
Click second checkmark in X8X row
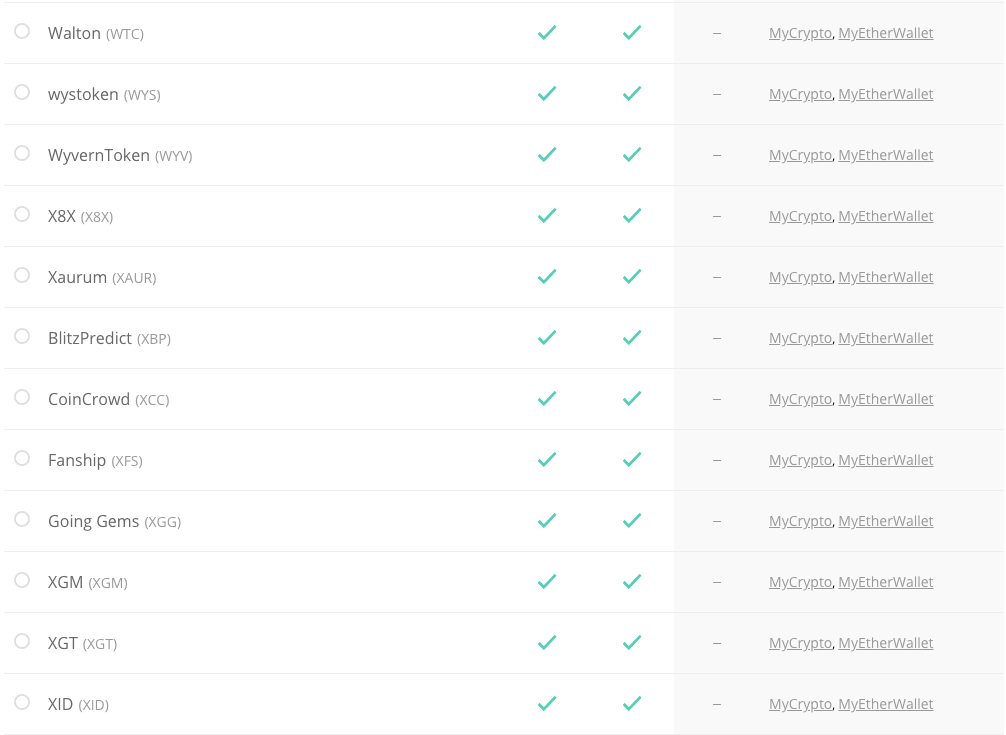tap(632, 215)
